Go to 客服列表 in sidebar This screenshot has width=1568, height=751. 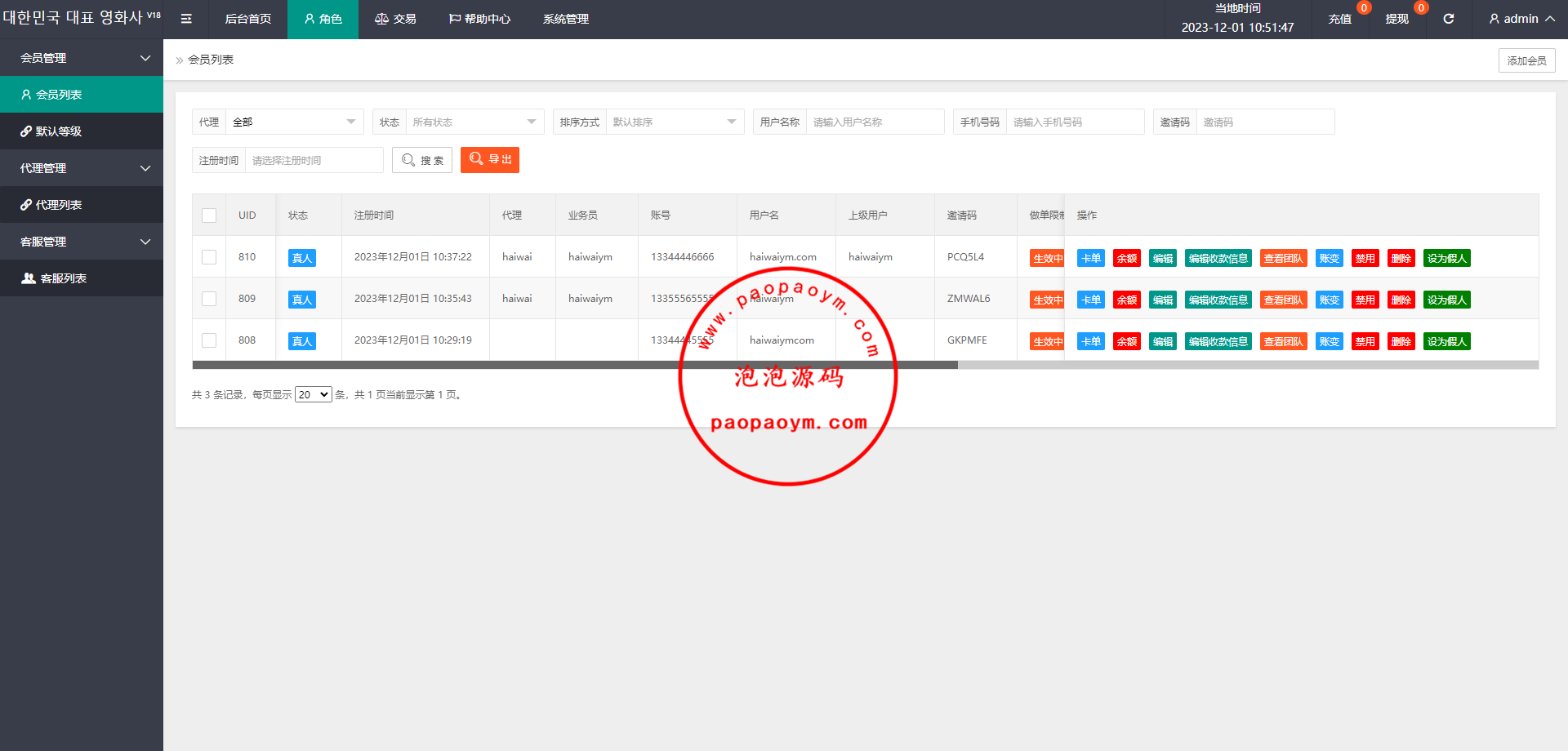[82, 278]
